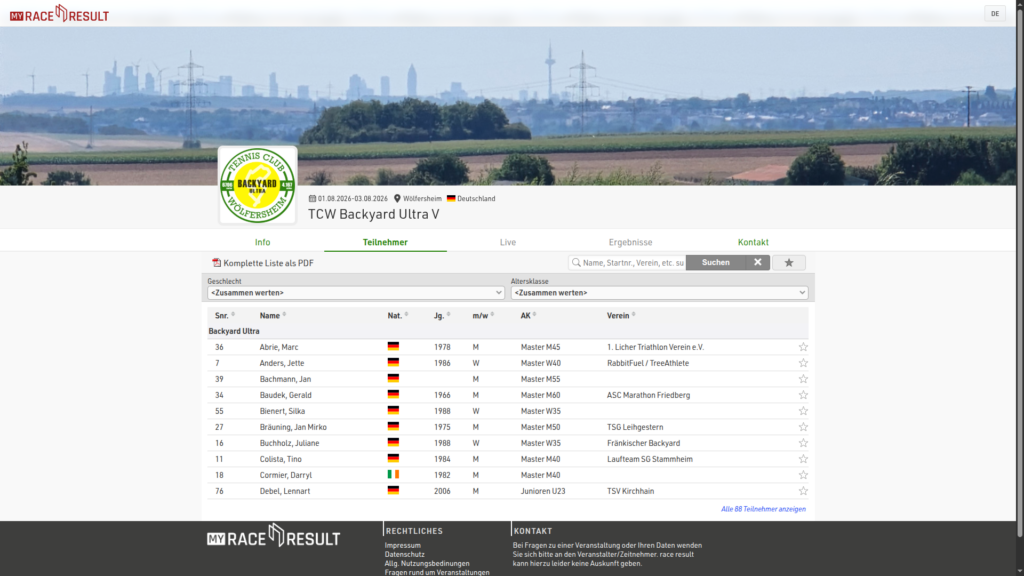This screenshot has width=1024, height=576.
Task: Click the calendar icon beside event date
Action: click(x=312, y=198)
